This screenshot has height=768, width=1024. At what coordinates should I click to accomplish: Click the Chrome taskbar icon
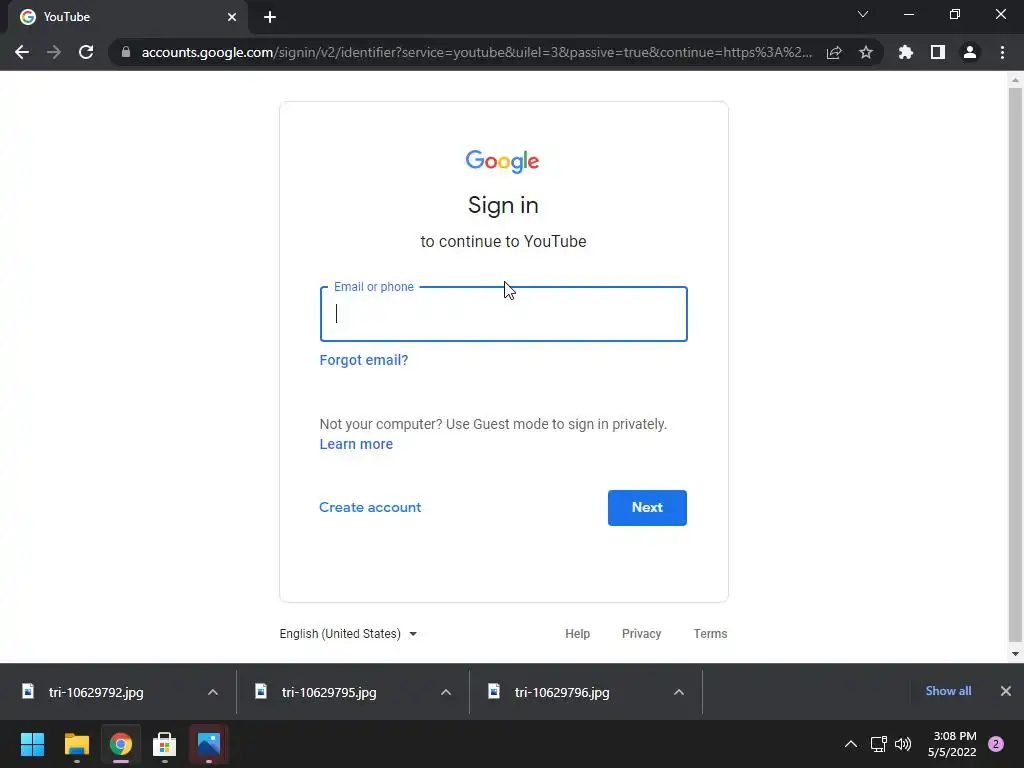tap(120, 744)
